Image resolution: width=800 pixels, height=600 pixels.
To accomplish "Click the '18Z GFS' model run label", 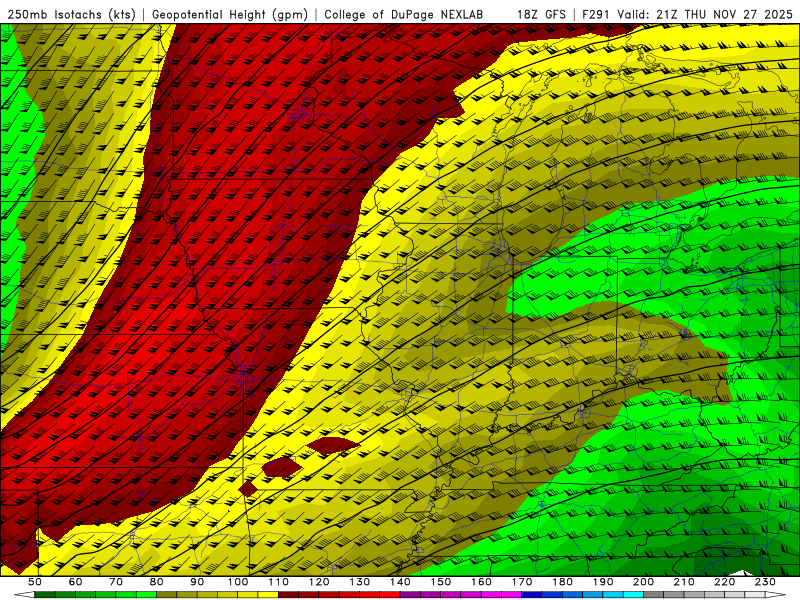I will [541, 15].
